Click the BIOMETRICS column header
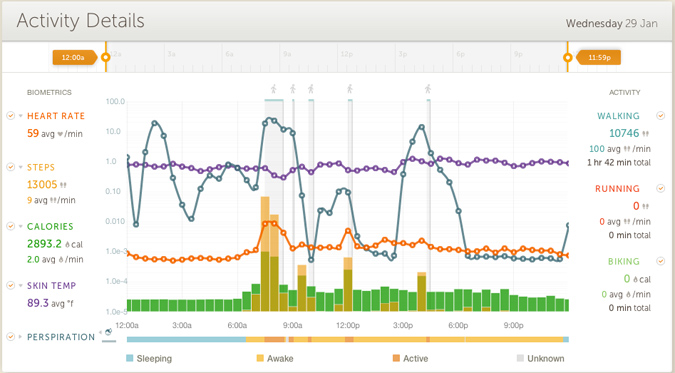This screenshot has width=675, height=373. (x=50, y=93)
